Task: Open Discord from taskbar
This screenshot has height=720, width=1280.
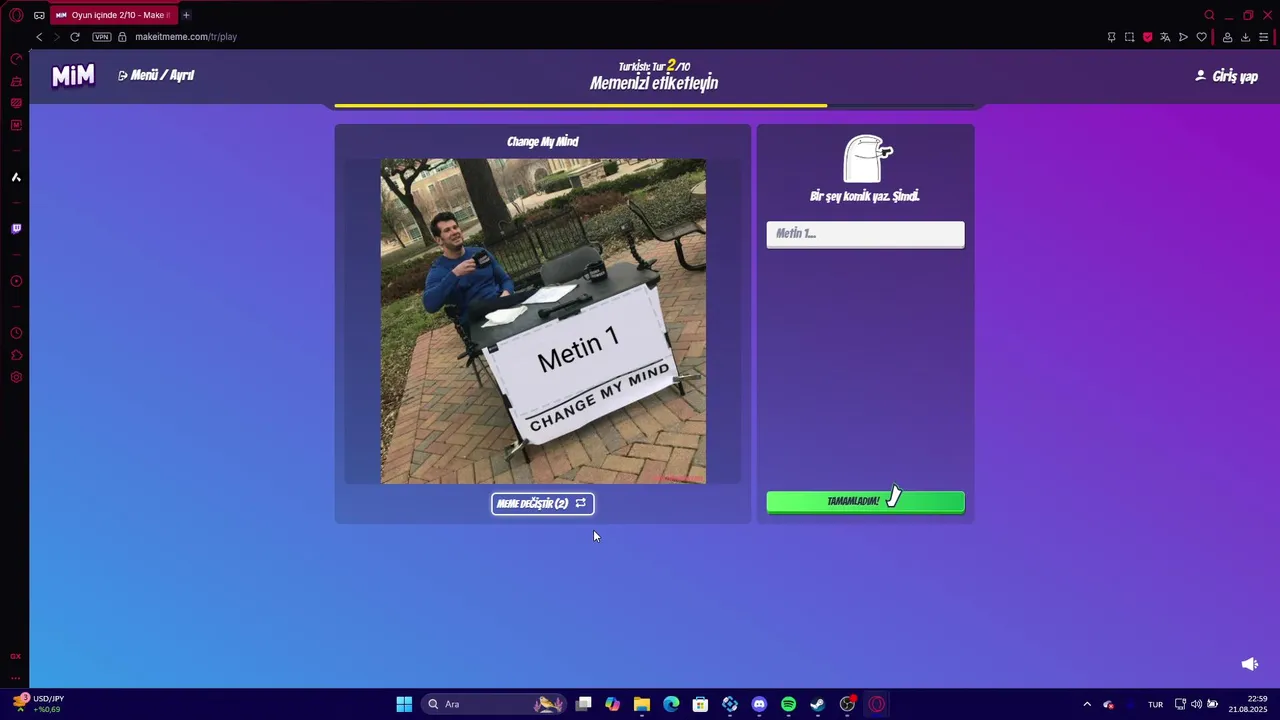Action: [x=759, y=704]
